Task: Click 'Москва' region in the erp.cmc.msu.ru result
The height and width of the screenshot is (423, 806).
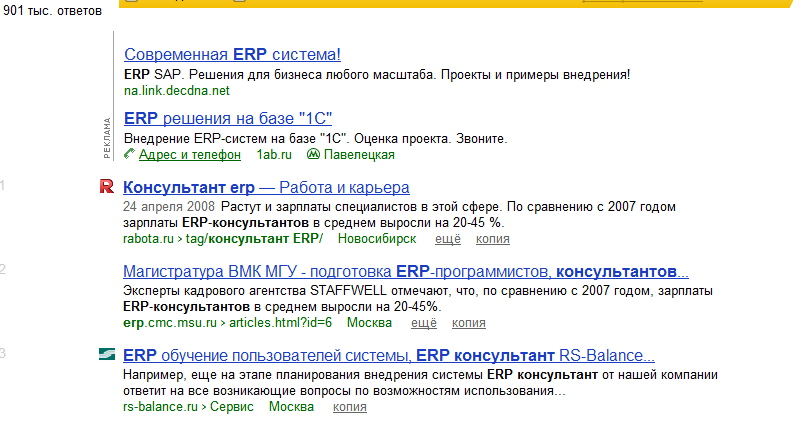Action: [369, 323]
